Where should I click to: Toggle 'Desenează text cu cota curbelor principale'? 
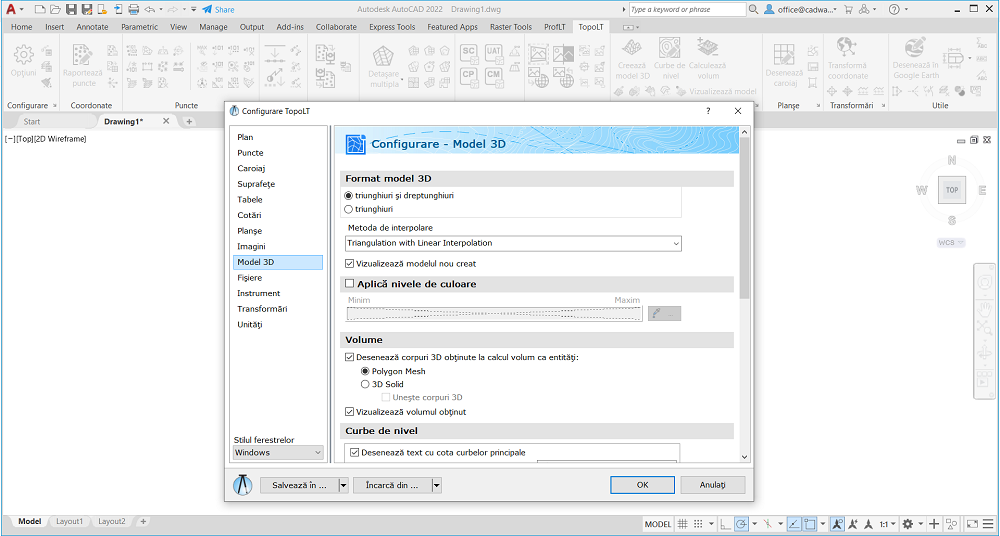(355, 452)
